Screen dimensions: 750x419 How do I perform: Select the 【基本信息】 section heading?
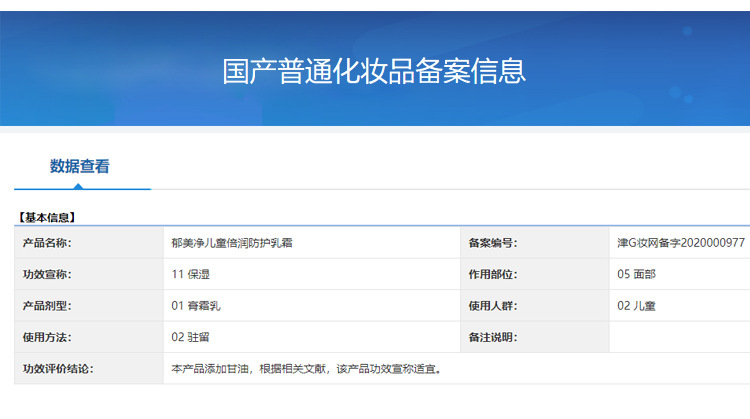pos(46,218)
